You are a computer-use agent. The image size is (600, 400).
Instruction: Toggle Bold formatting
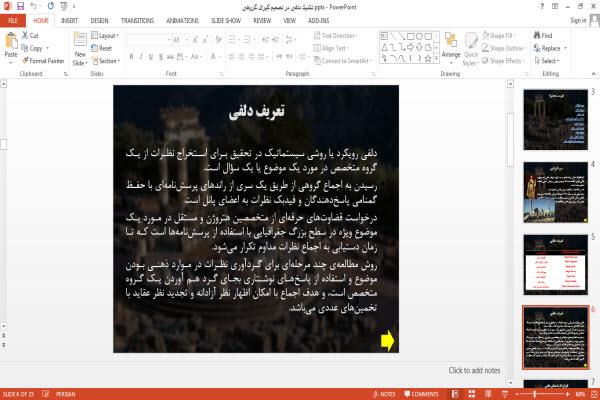(131, 57)
